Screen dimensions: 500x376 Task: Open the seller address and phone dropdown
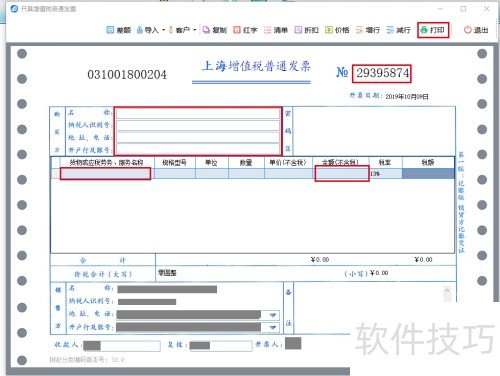point(273,315)
